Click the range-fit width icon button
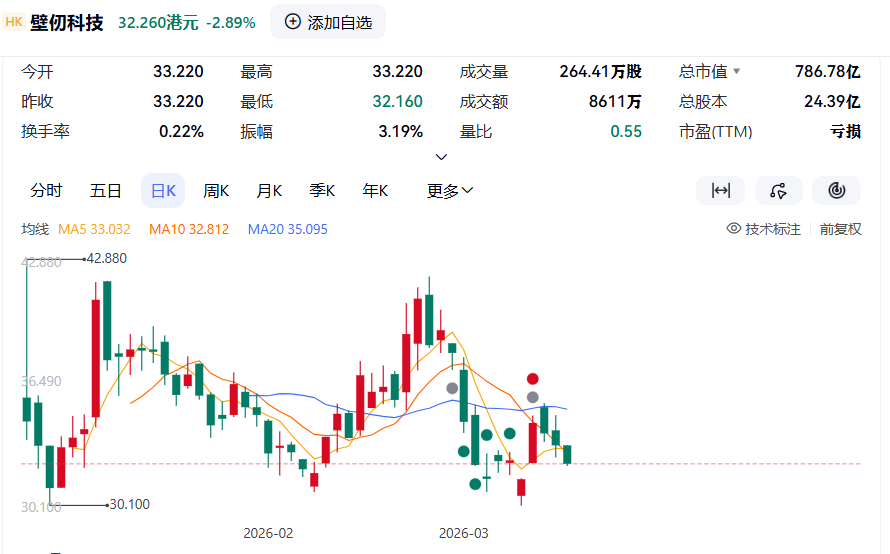This screenshot has height=554, width=890. click(720, 191)
